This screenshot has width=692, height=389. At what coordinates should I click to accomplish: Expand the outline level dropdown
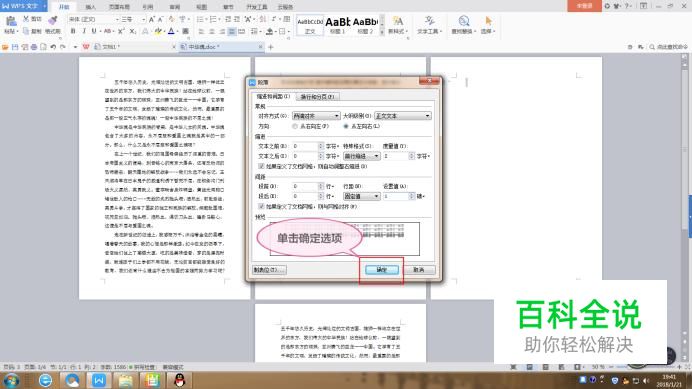[x=402, y=116]
